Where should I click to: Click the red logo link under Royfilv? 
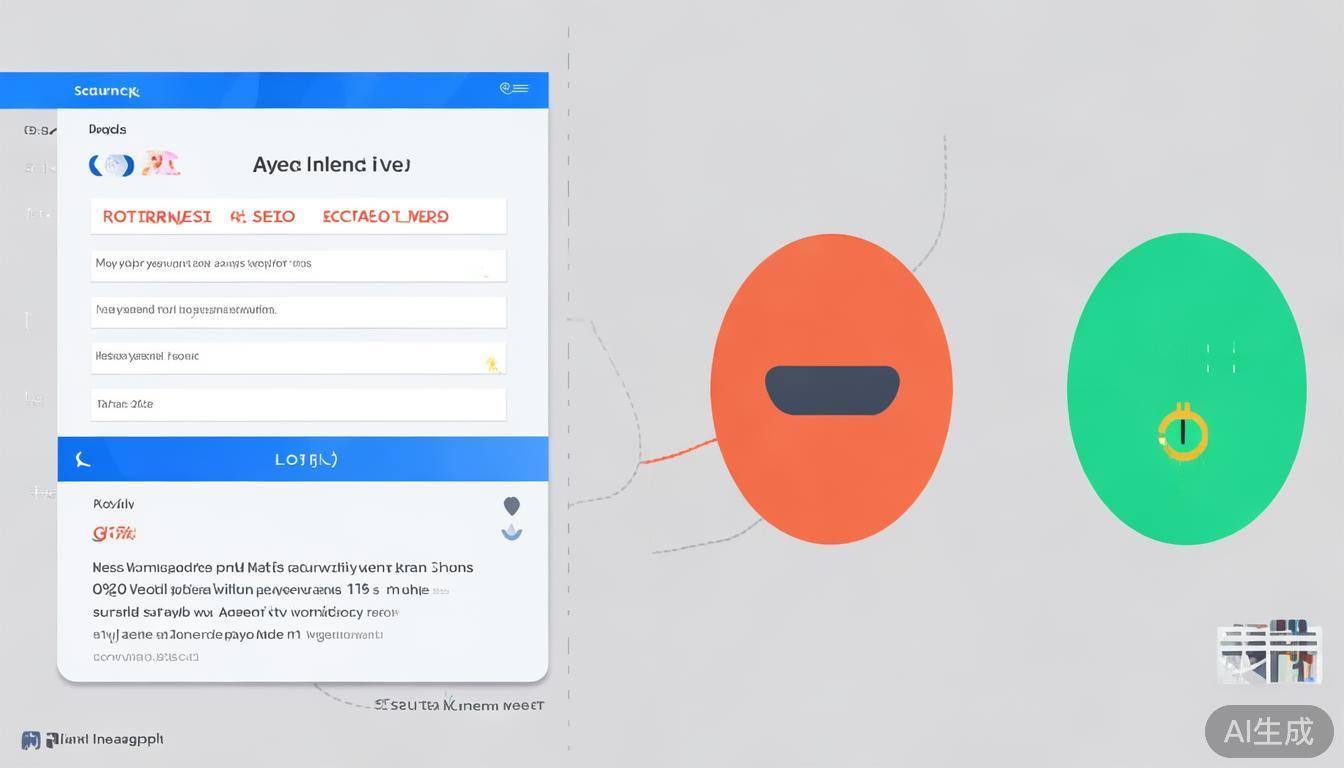113,533
